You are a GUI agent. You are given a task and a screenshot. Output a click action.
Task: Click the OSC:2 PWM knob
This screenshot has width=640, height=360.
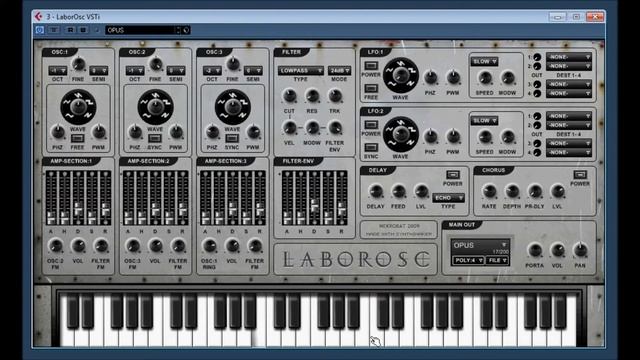point(176,132)
